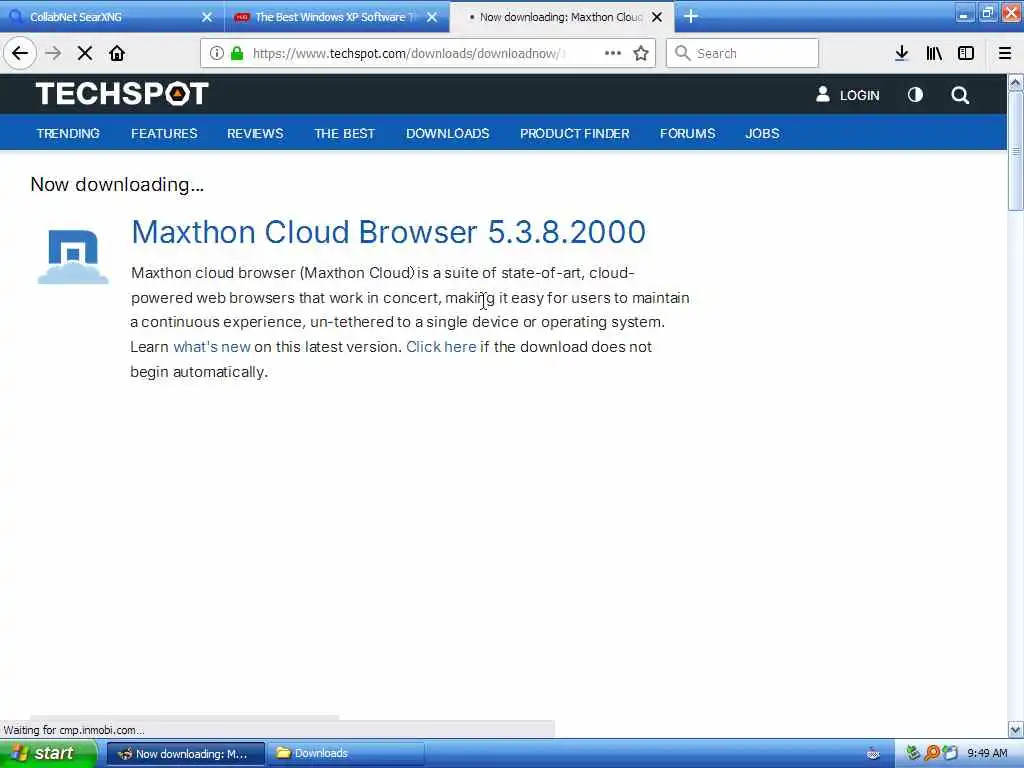Bookmark this page with the star
Image resolution: width=1024 pixels, height=768 pixels.
coord(641,54)
